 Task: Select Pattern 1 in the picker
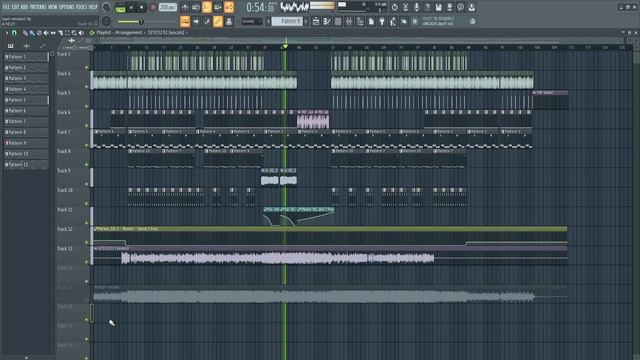tap(26, 57)
